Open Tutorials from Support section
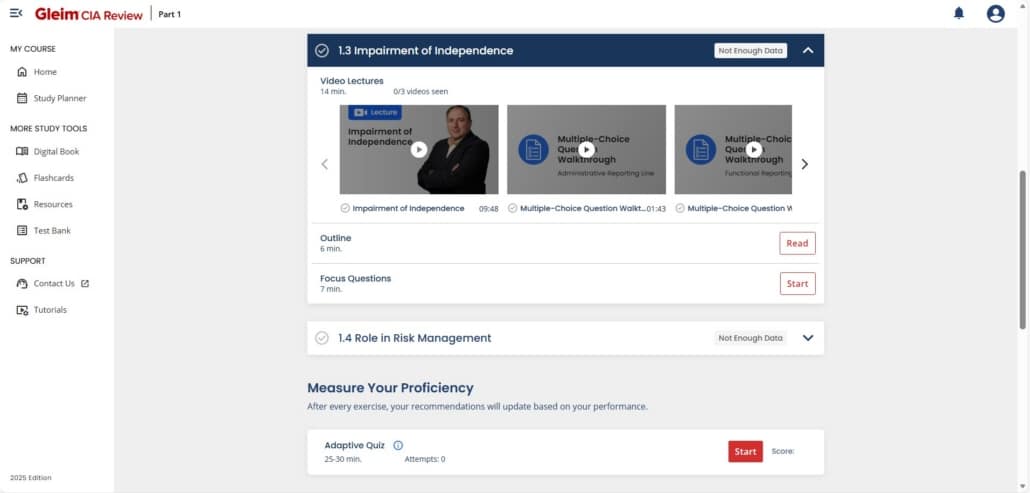The image size is (1030, 493). coord(50,310)
